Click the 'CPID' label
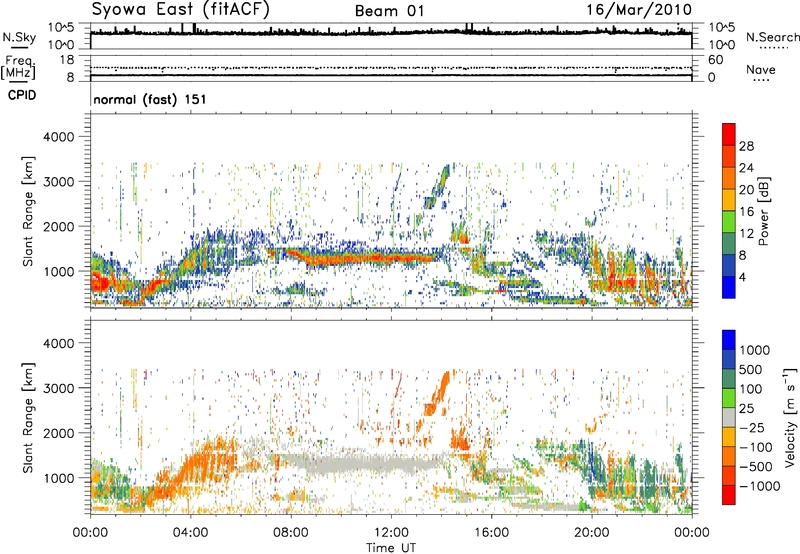The height and width of the screenshot is (554, 800). coord(22,95)
